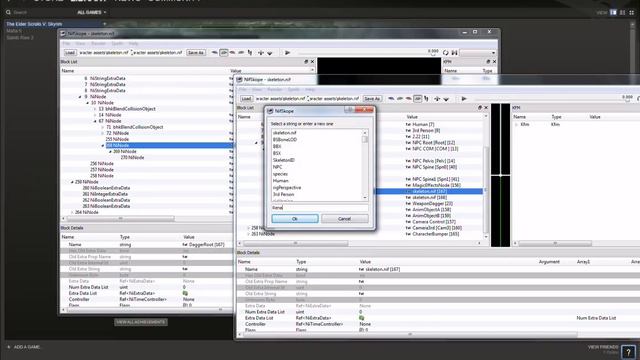The width and height of the screenshot is (640, 360).
Task: Click the down-arrow icon in back NifSkope toolbar
Action: (269, 53)
